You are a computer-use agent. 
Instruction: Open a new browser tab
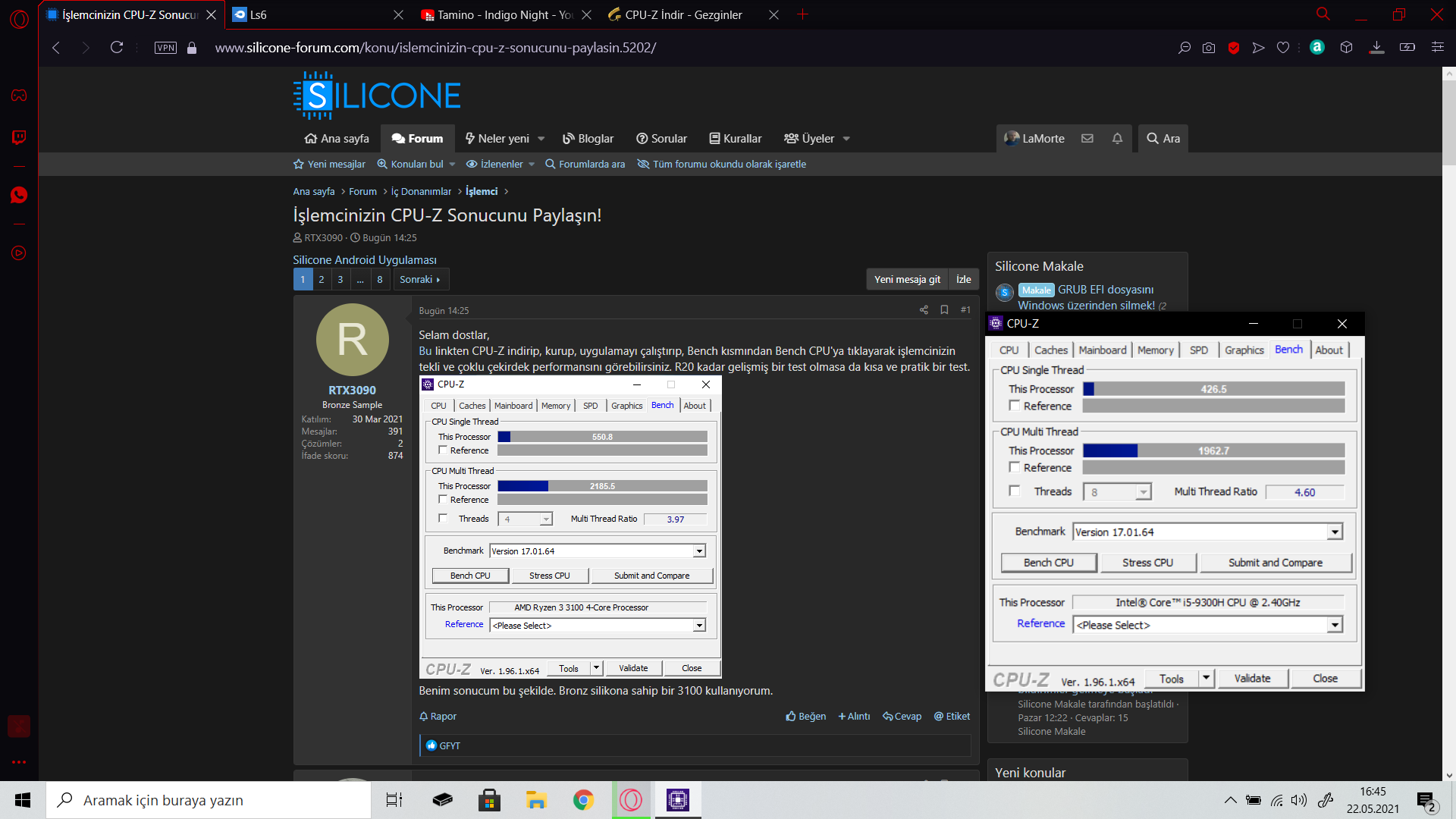(x=803, y=14)
